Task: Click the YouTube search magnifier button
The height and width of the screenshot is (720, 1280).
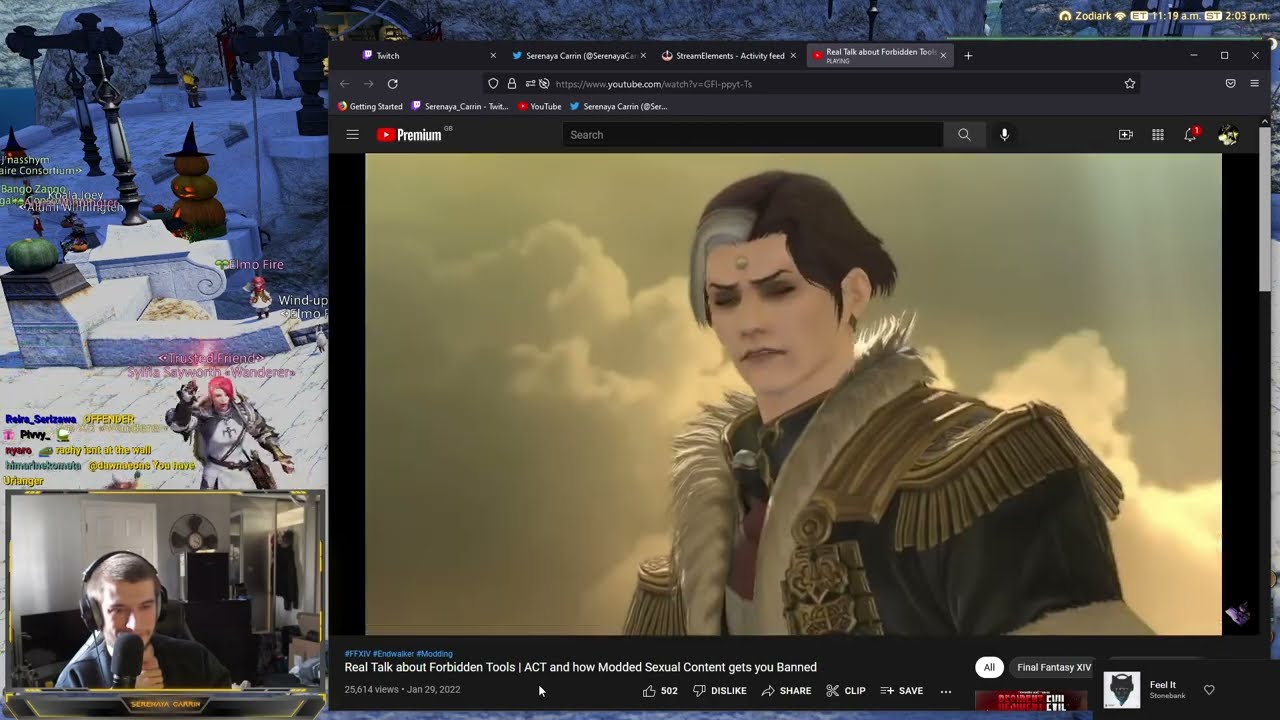Action: click(x=964, y=134)
